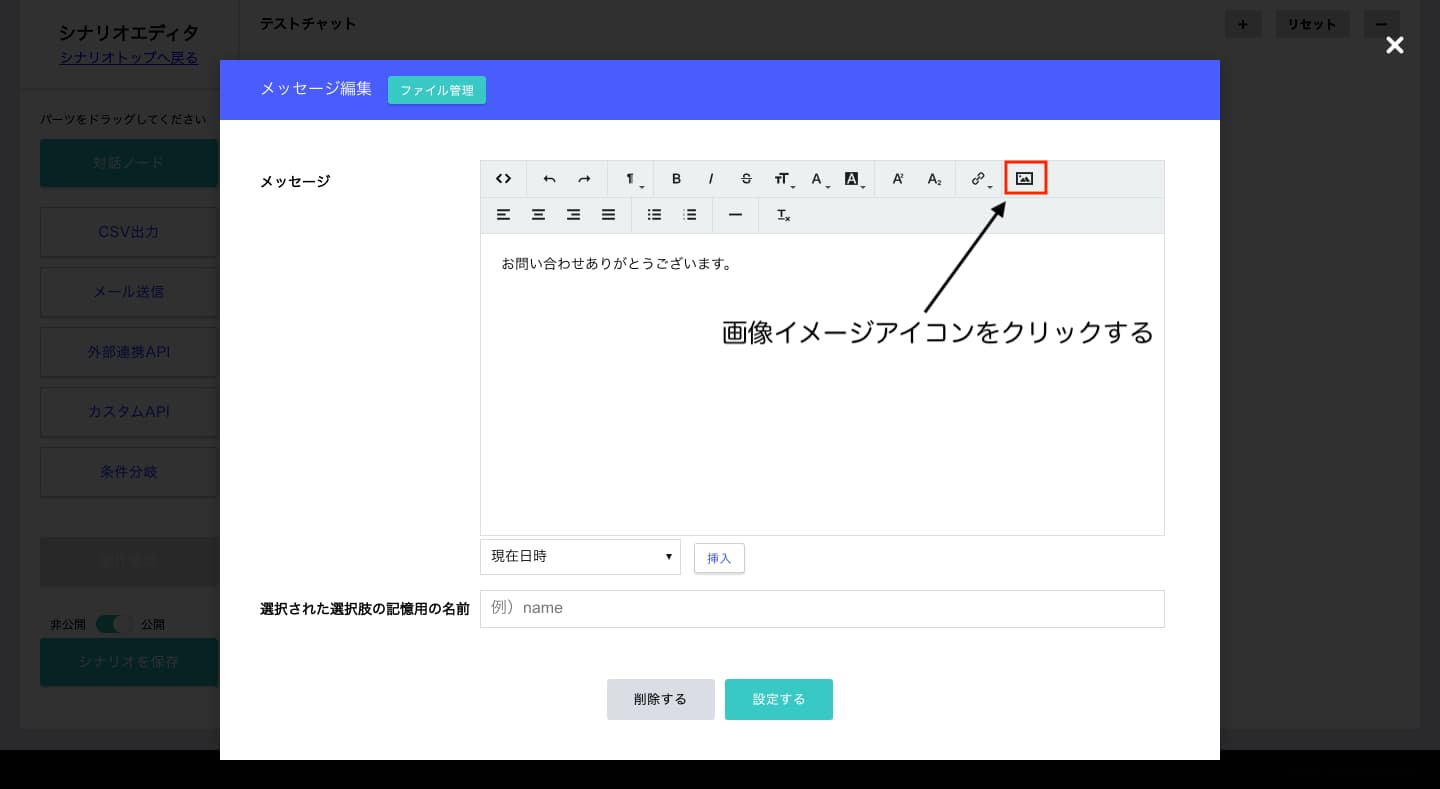The height and width of the screenshot is (789, 1440).
Task: Apply strikethrough formatting
Action: pos(746,179)
